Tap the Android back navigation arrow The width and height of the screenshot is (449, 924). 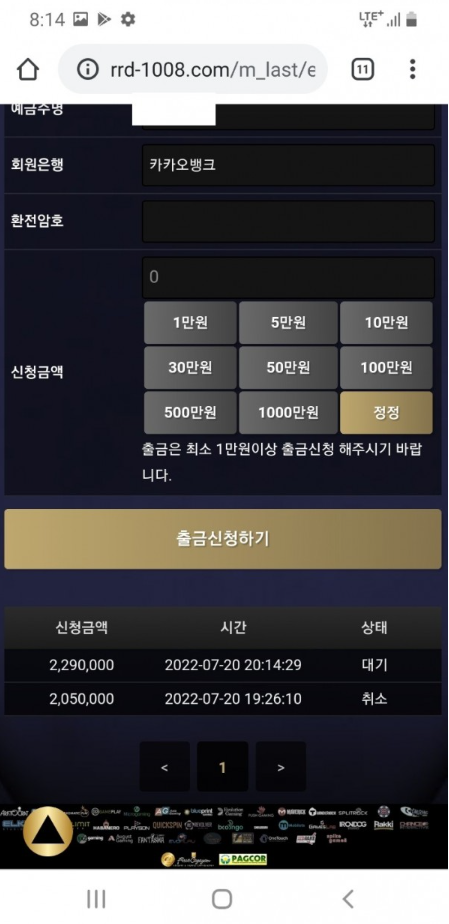348,899
